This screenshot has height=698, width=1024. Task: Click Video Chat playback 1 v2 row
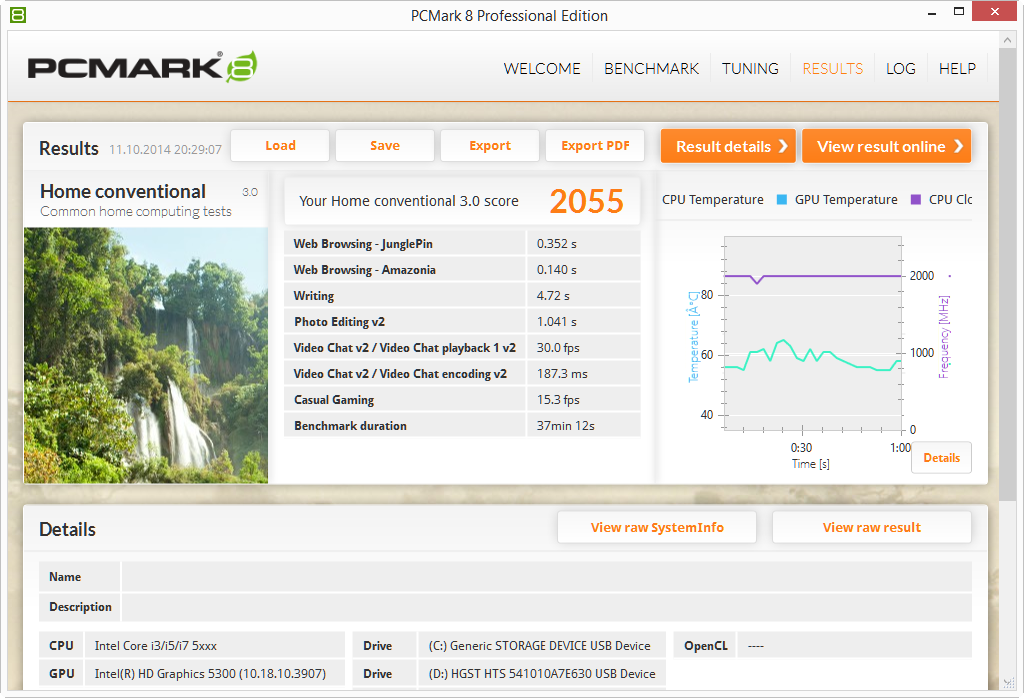pyautogui.click(x=462, y=347)
